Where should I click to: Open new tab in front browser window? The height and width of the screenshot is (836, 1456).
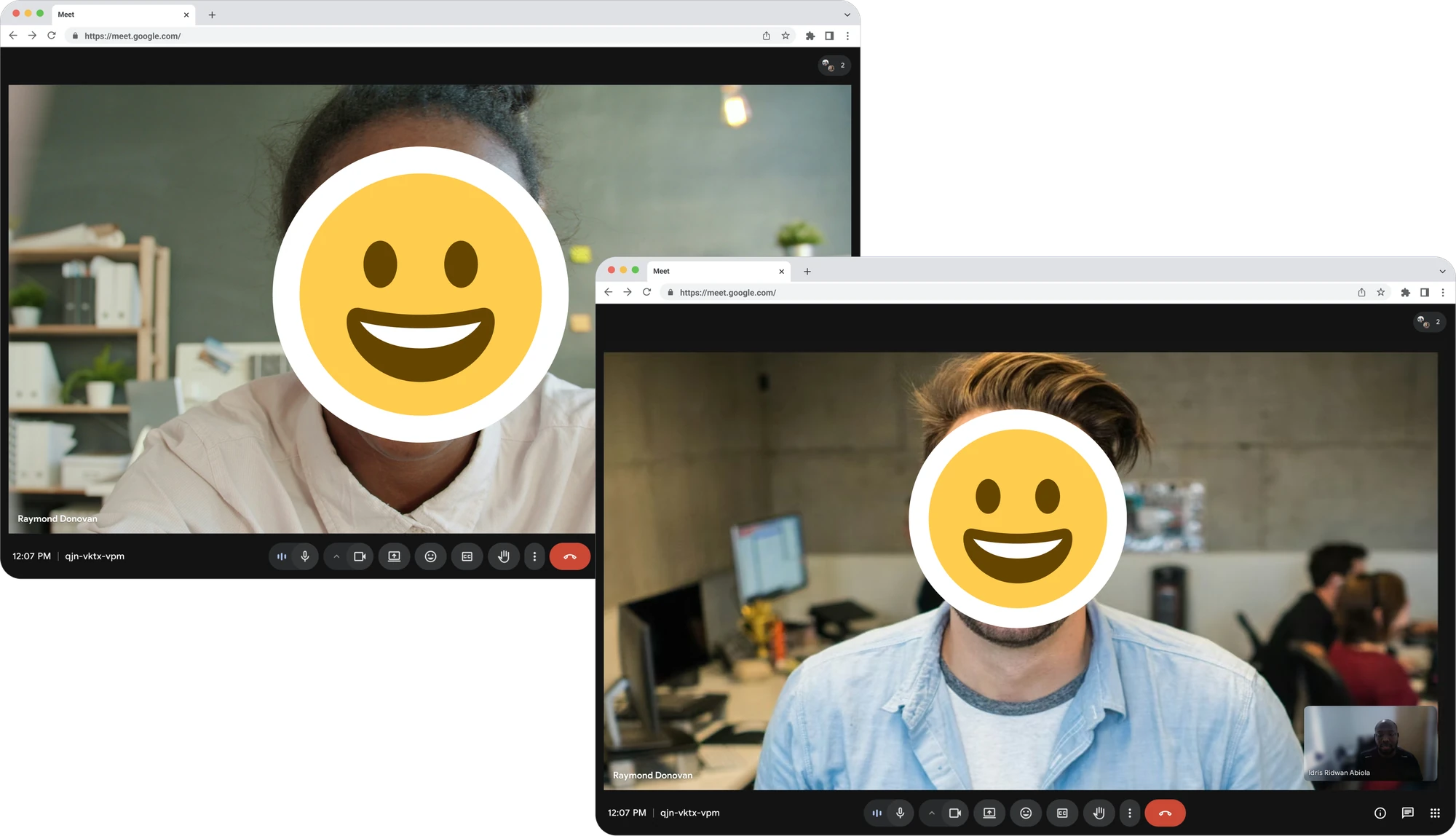(807, 271)
